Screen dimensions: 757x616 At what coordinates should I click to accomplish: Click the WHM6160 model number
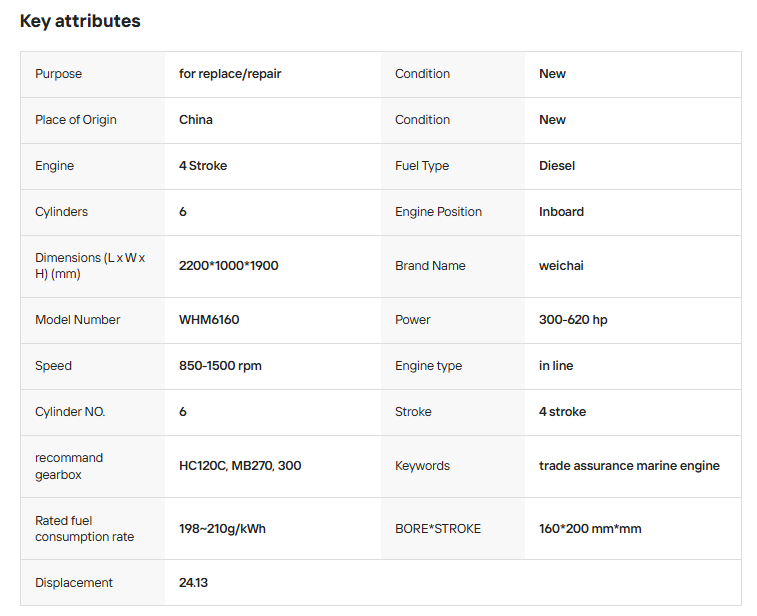209,320
